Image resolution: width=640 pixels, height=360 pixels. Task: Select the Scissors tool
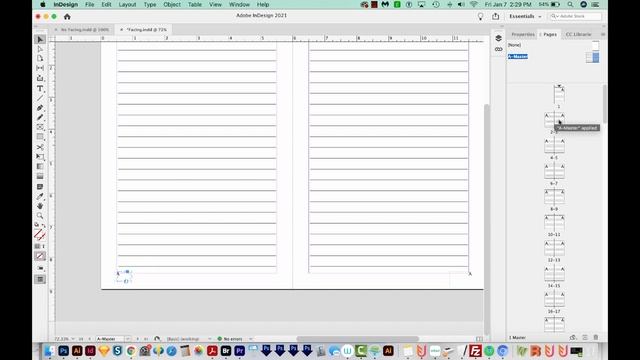point(40,147)
